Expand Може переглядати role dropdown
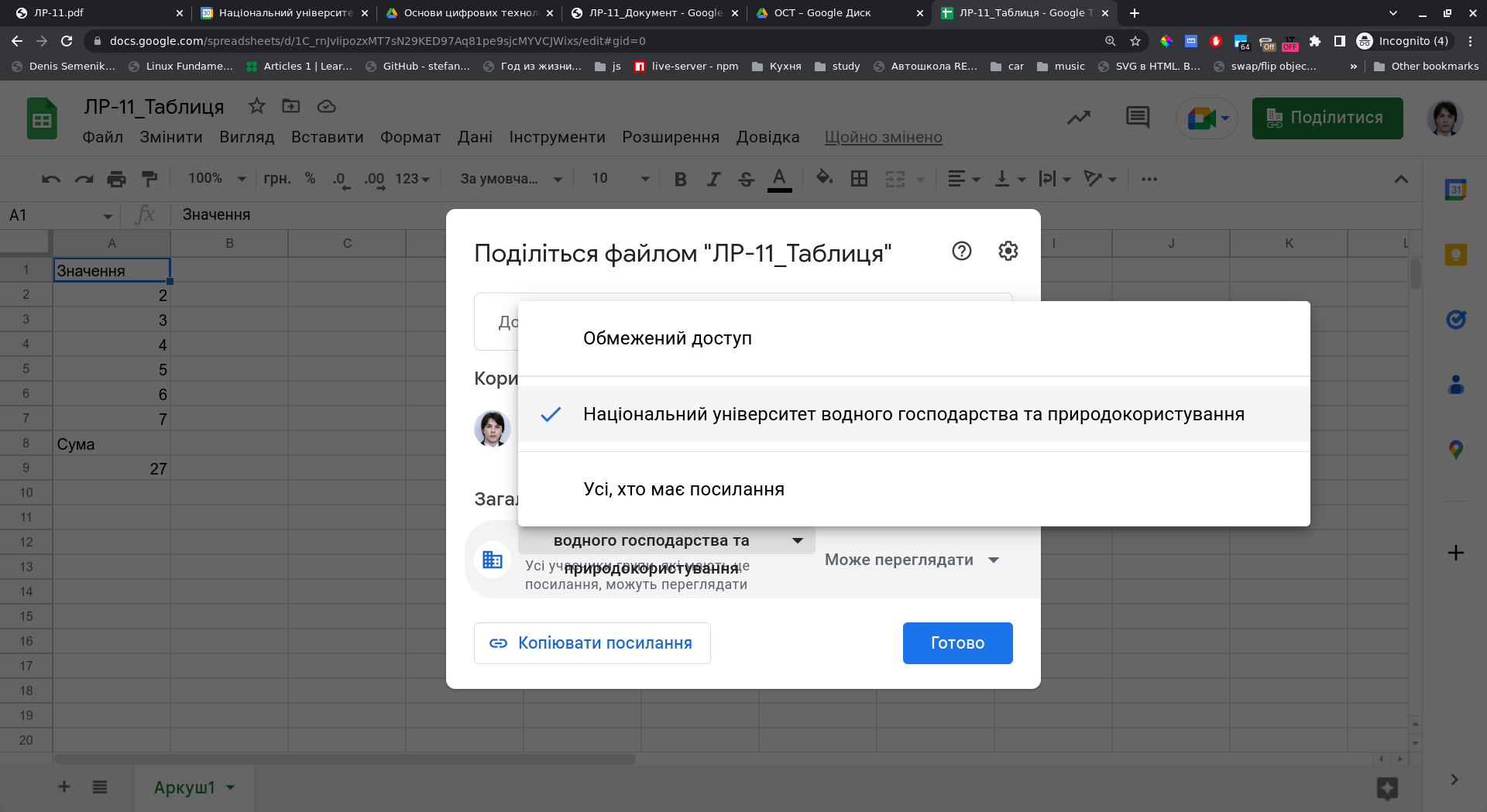The image size is (1487, 812). pyautogui.click(x=912, y=560)
